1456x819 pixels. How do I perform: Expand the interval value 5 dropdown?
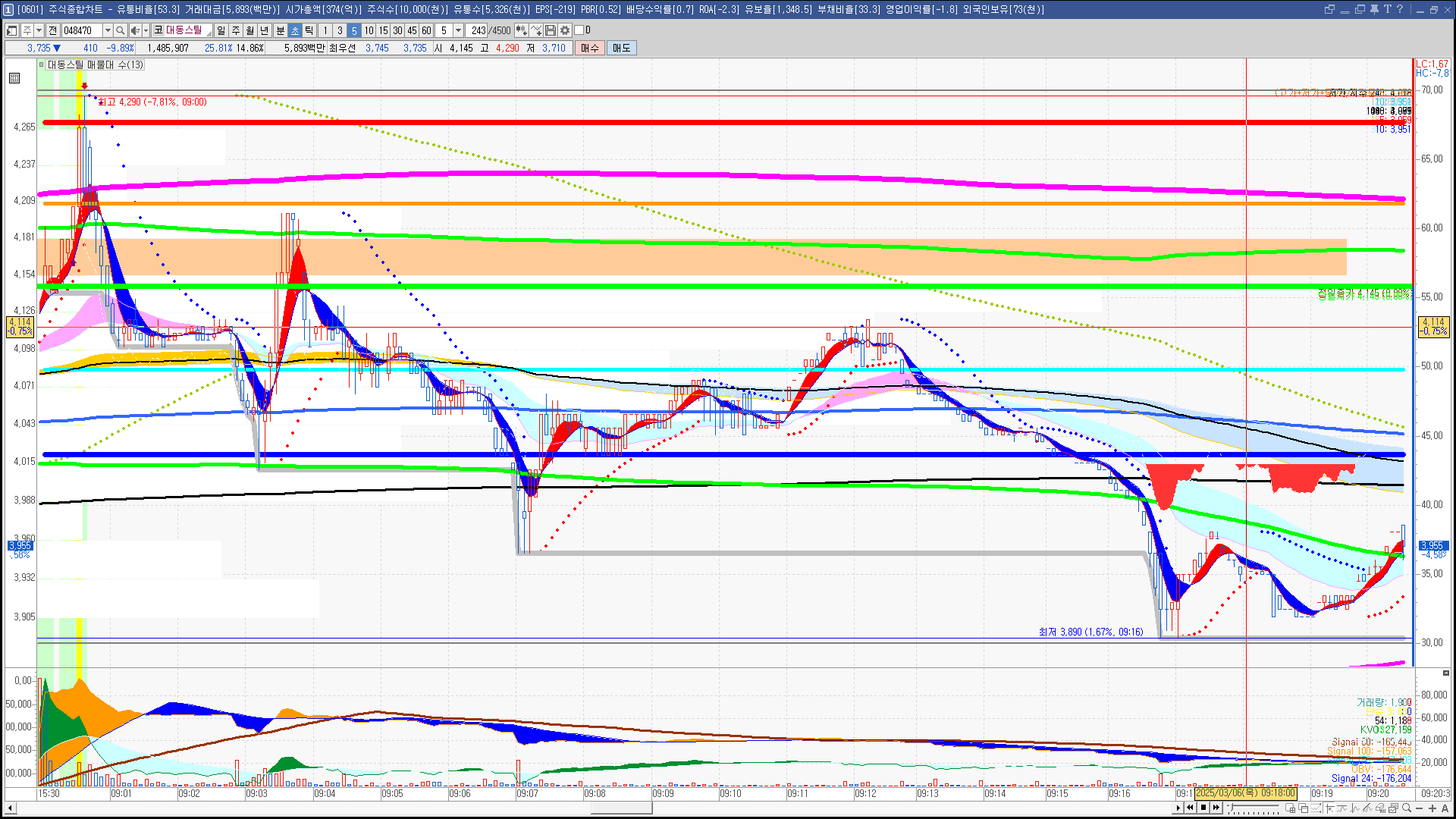pyautogui.click(x=458, y=30)
